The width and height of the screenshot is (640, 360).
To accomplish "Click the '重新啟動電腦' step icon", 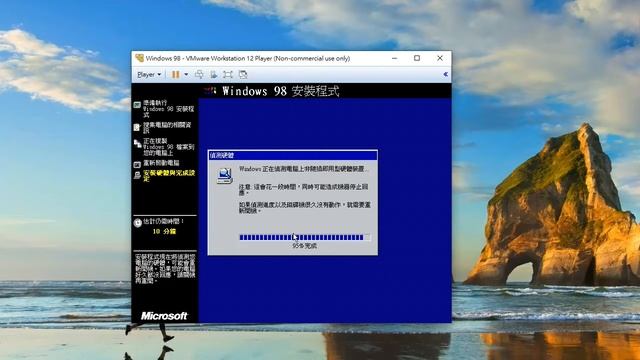I will pos(137,164).
